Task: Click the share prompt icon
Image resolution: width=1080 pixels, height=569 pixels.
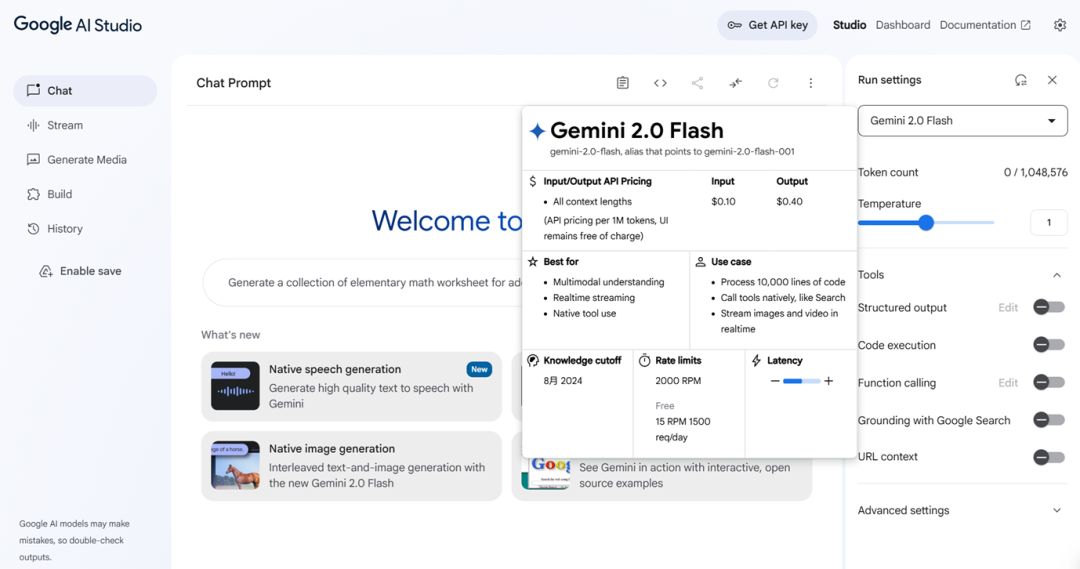Action: point(698,83)
